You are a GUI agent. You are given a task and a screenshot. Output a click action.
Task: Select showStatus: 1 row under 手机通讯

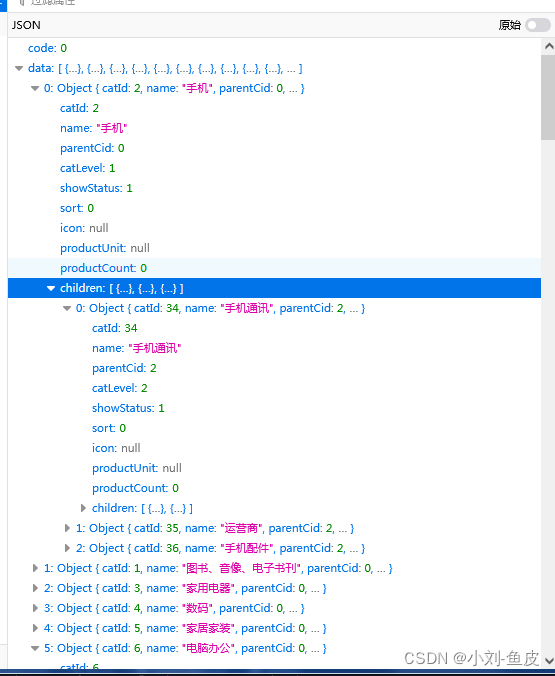[x=274, y=408]
